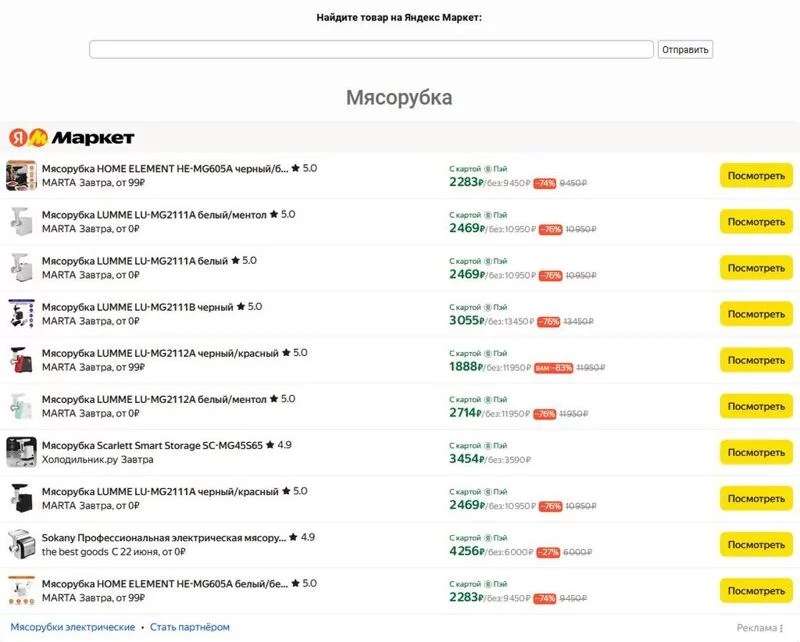Click price 3055₽ for LUMME LU-MG2111B
The width and height of the screenshot is (800, 642).
coord(466,320)
